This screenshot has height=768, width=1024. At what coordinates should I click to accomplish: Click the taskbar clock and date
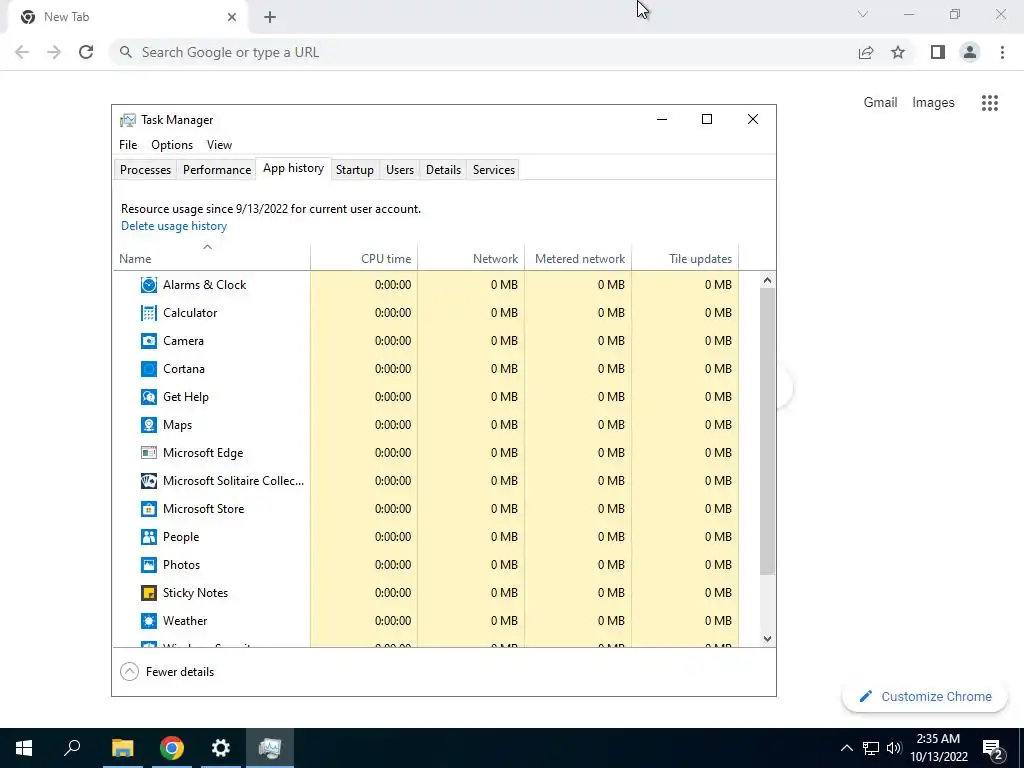coord(938,748)
